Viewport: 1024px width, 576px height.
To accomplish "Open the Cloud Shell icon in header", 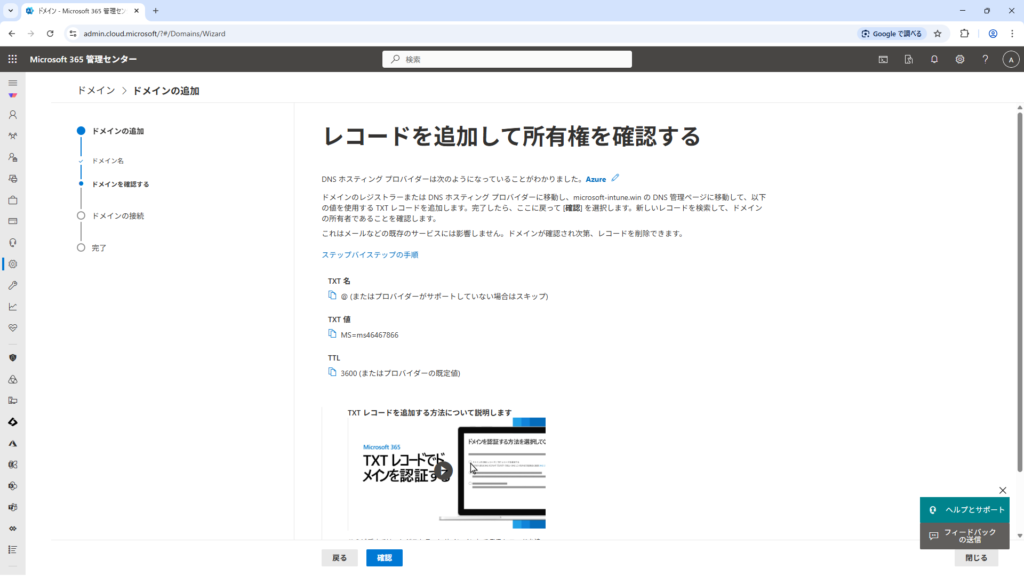I will [883, 59].
